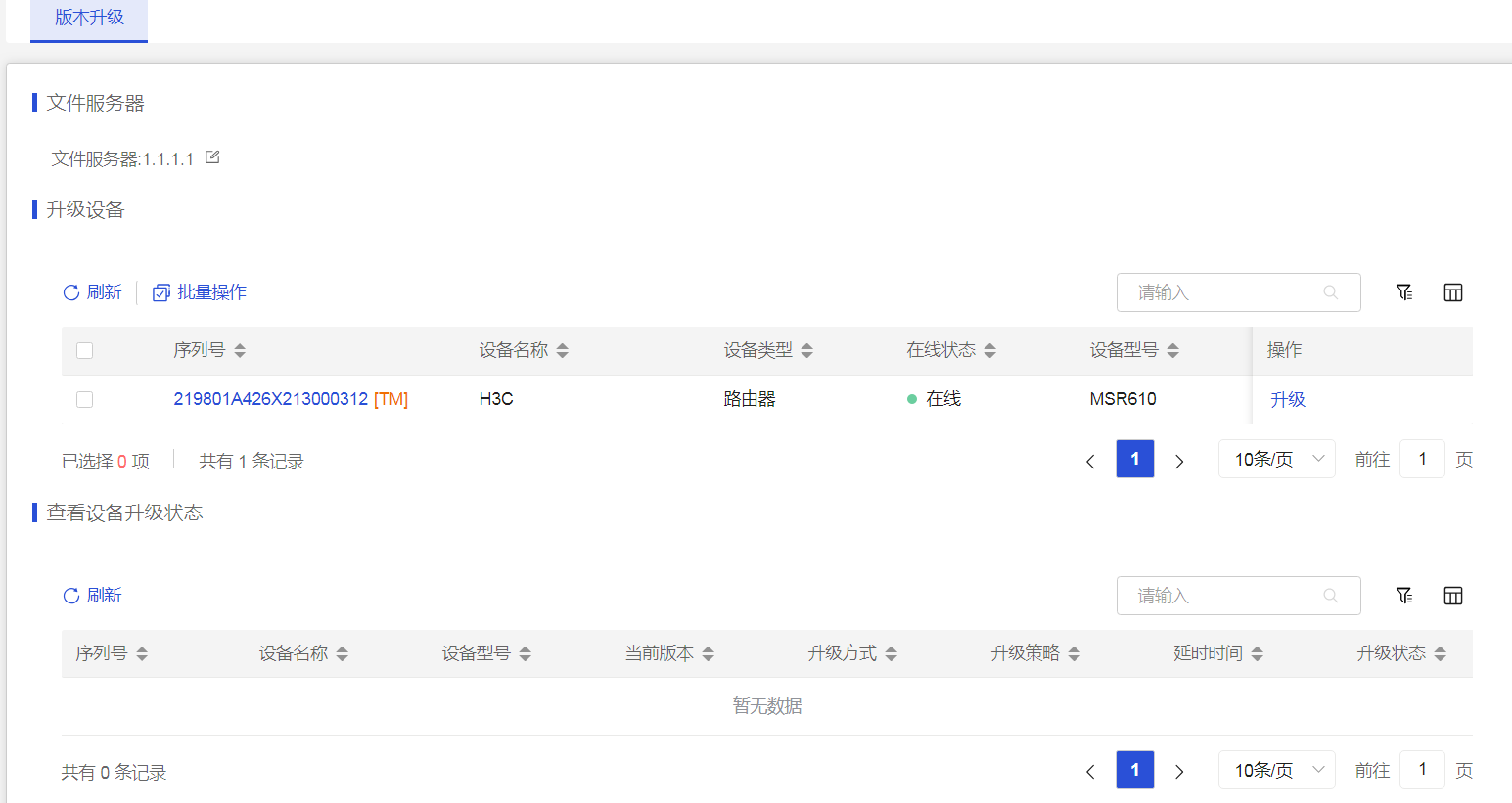
Task: Click page 1 button in upgrade status pagination
Action: point(1135,770)
